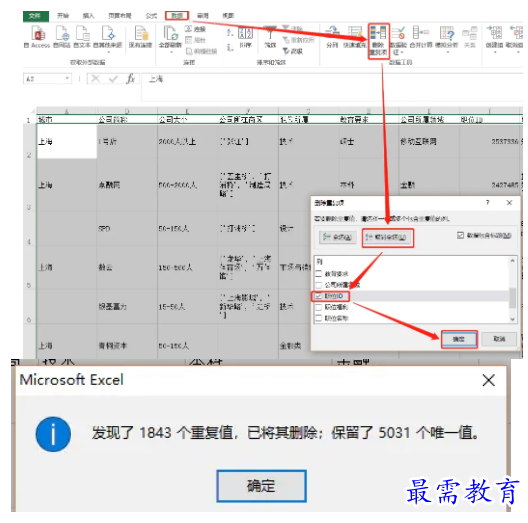The image size is (528, 523).
Task: Check the 教育要求 column checkbox
Action: (x=318, y=273)
